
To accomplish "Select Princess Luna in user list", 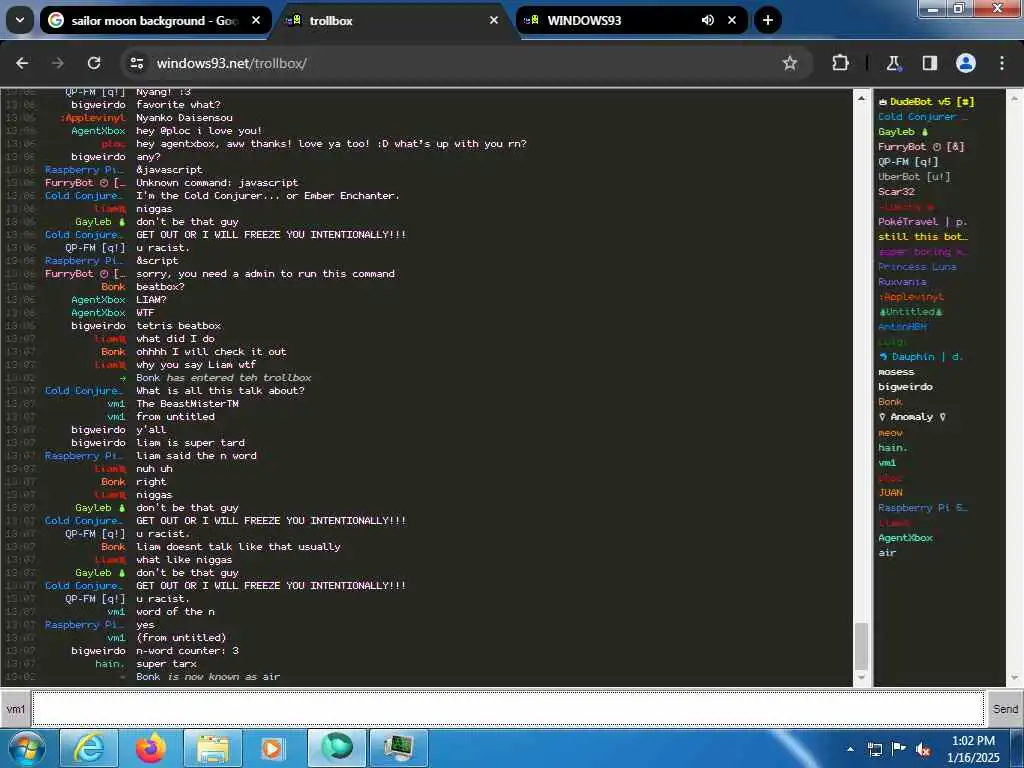I will 917,267.
